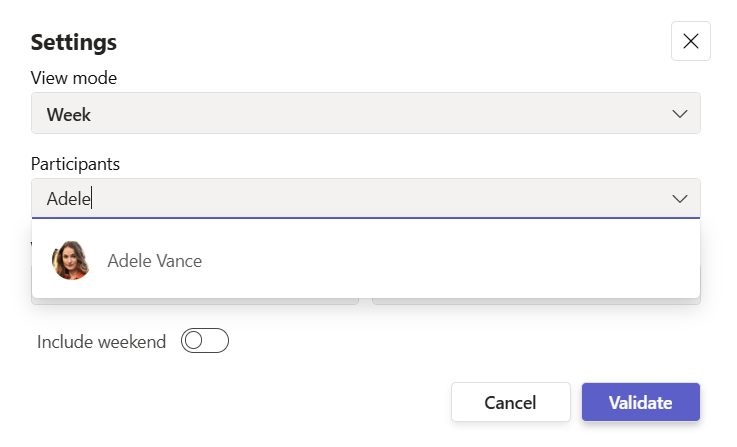This screenshot has height=447, width=737.
Task: Click the typed "Adele" text in Participants
Action: 68,199
